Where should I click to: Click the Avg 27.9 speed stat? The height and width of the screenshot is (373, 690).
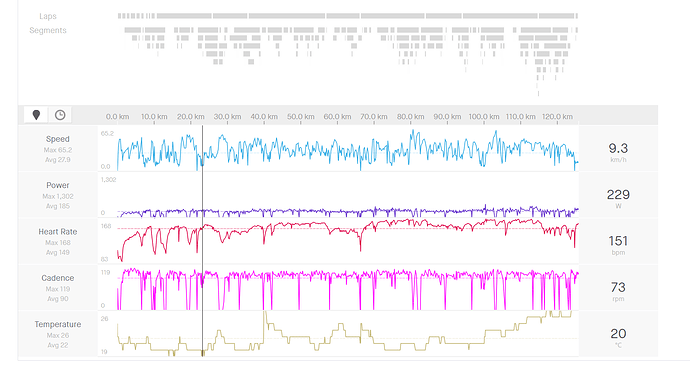58,160
